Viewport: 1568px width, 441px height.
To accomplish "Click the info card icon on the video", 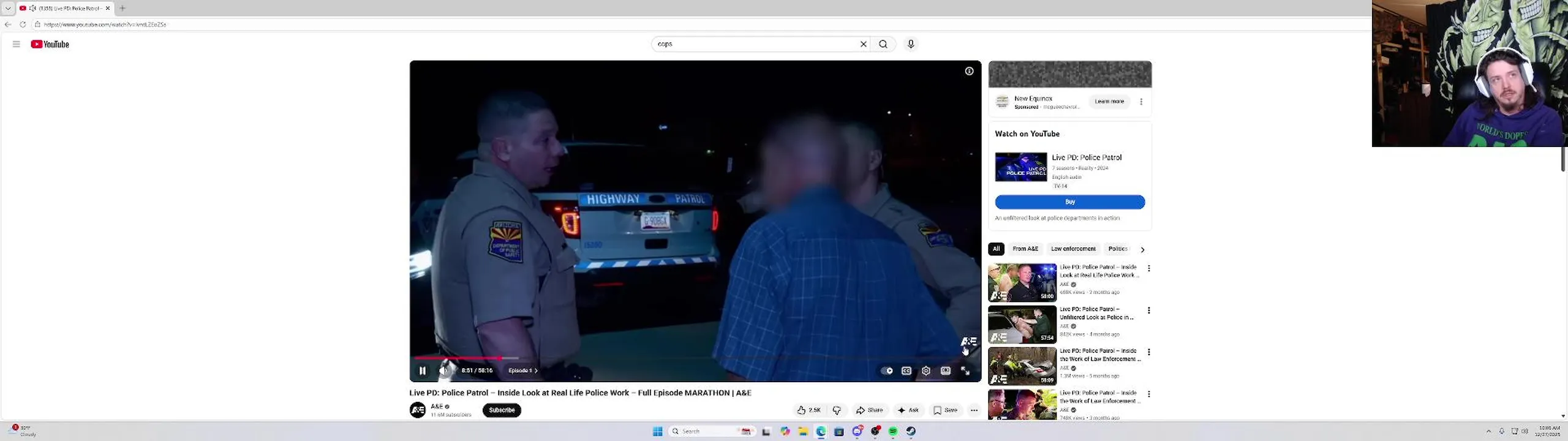I will [x=969, y=71].
